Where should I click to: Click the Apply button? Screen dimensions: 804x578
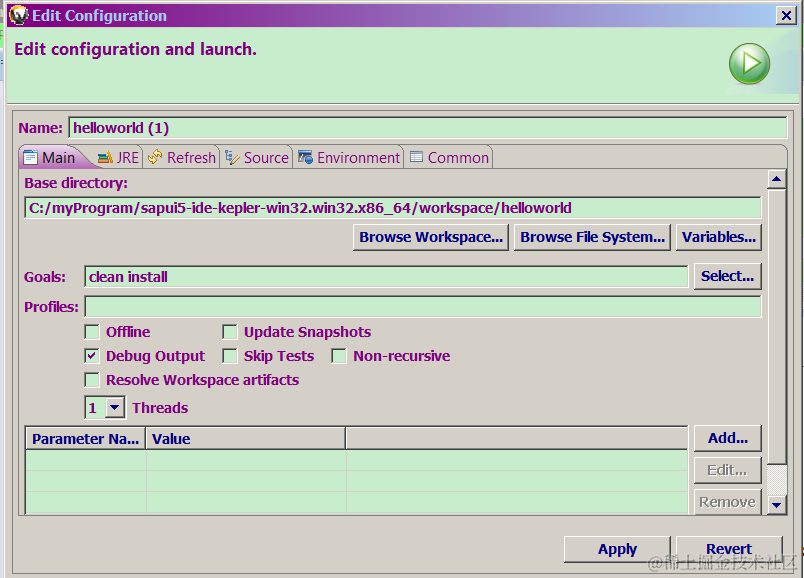pyautogui.click(x=617, y=549)
